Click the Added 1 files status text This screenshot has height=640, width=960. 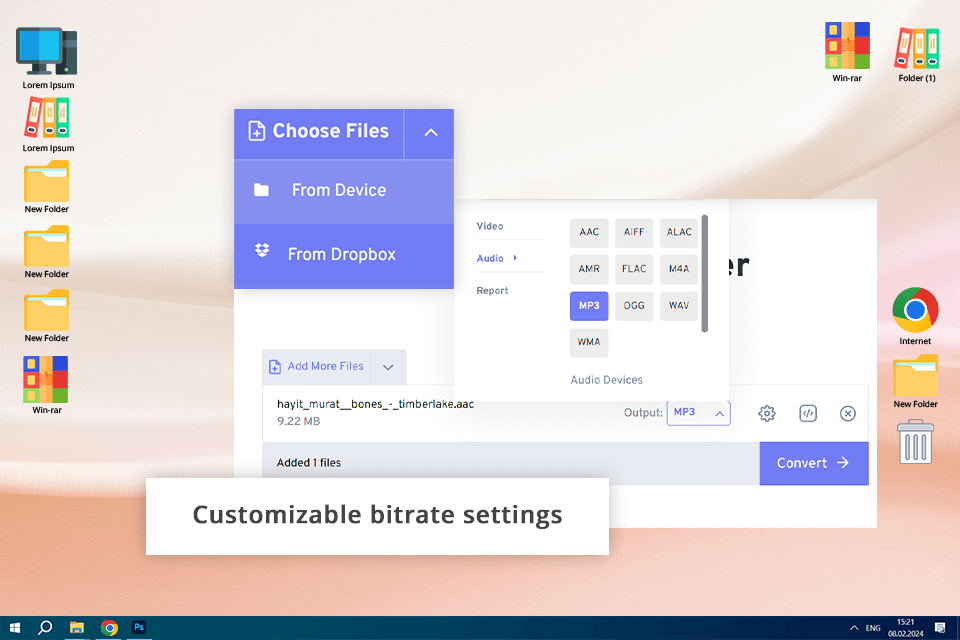(309, 463)
